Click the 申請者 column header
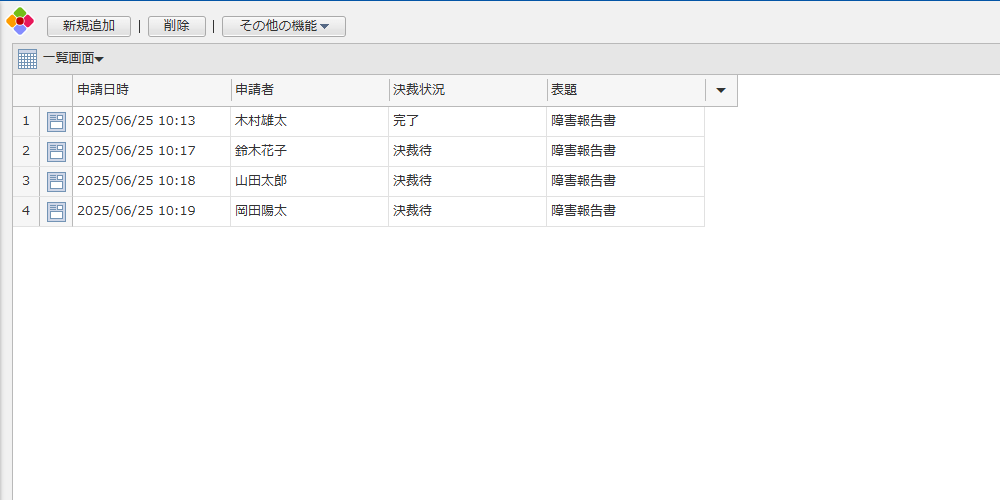 tap(309, 90)
